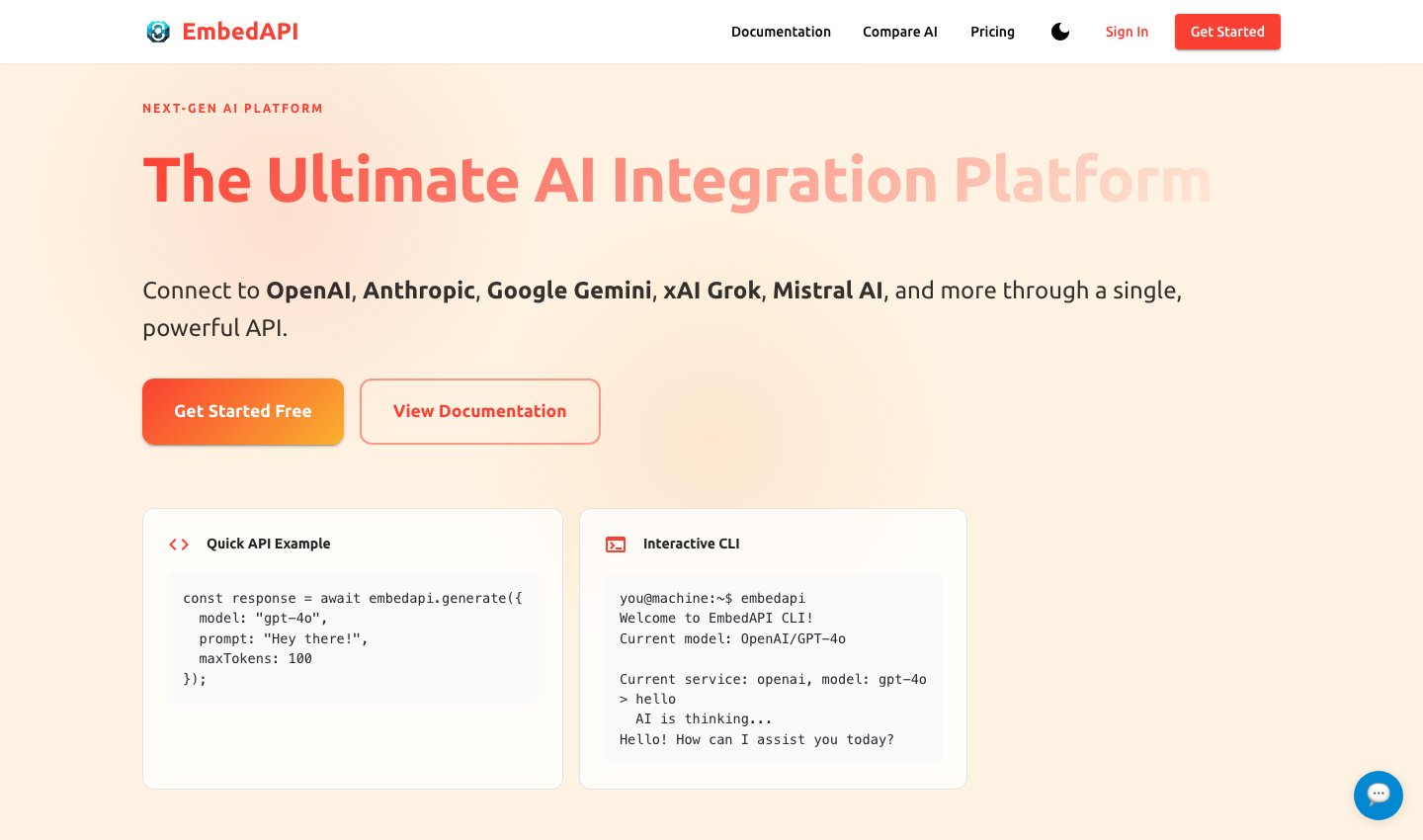Screen dimensions: 1423x840
Task: Click 'The Ultimate AI Integration Platform' headline
Action: click(677, 181)
